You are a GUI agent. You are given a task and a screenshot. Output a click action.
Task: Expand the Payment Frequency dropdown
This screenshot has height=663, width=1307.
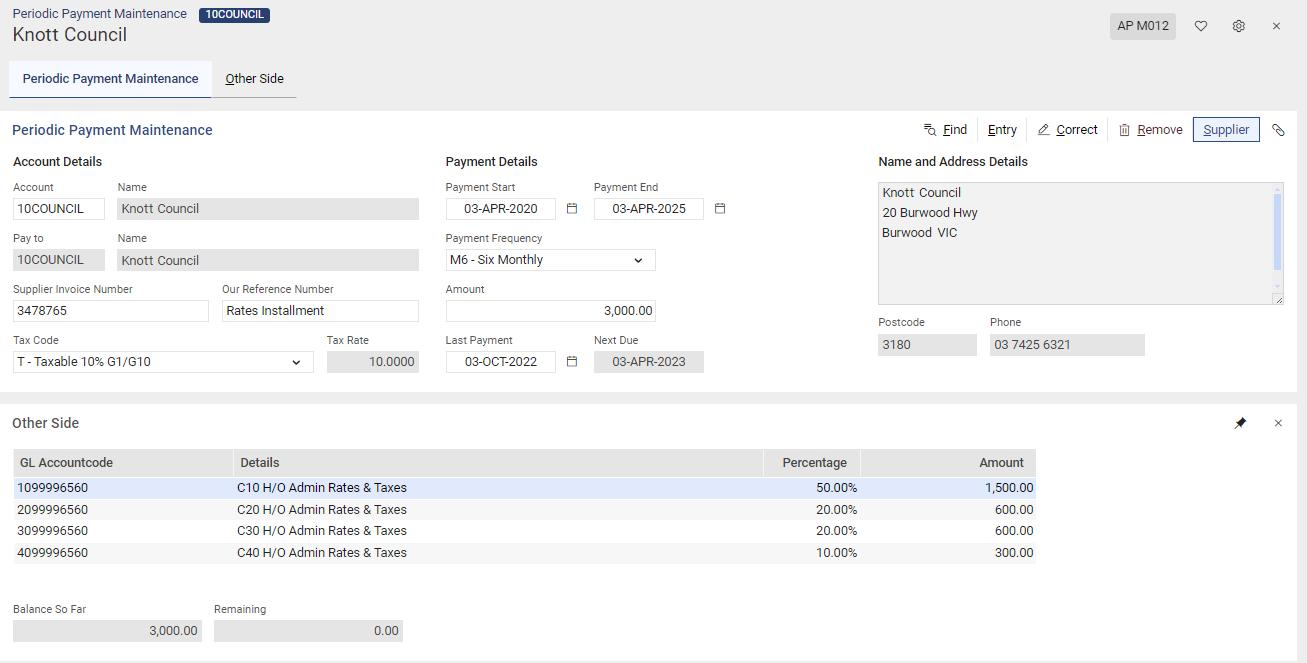click(x=638, y=260)
